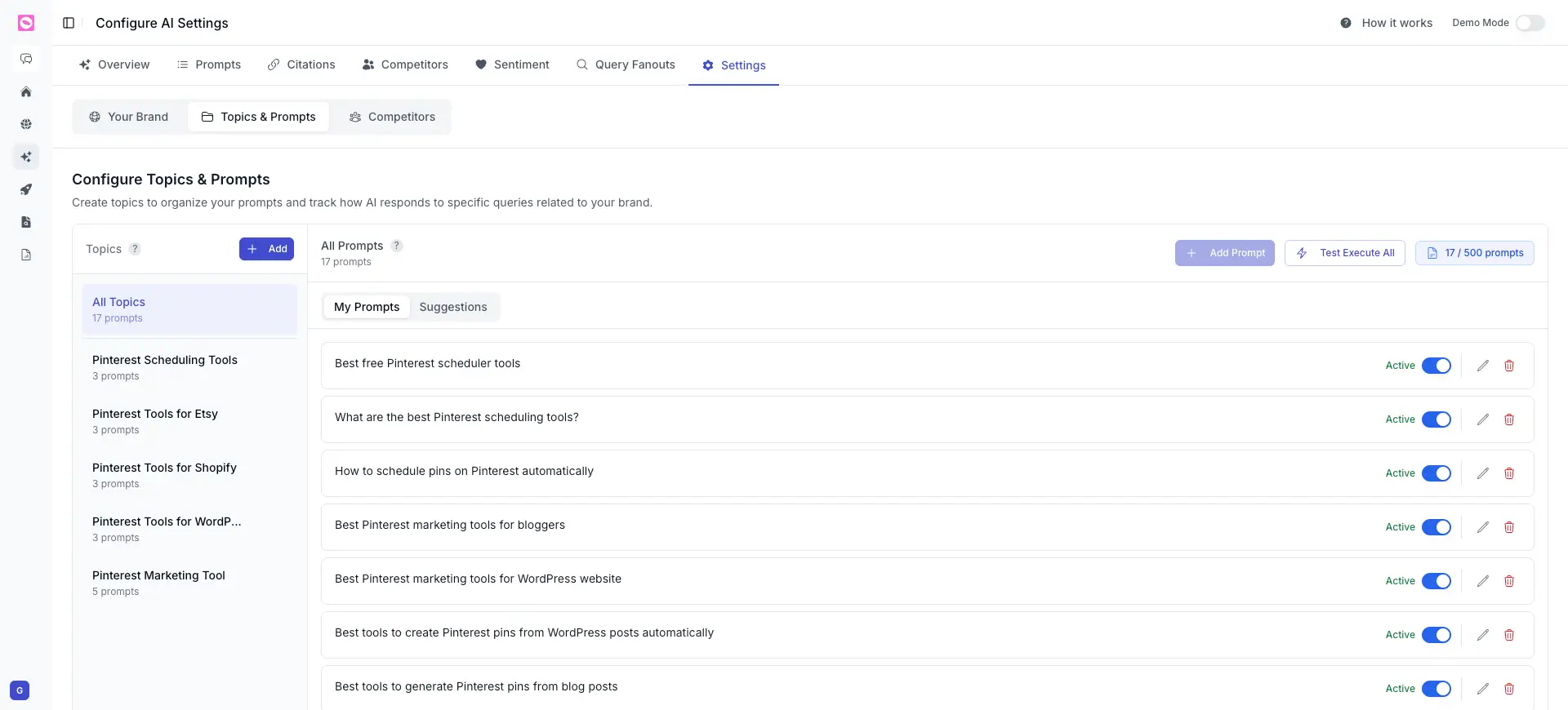Open the rocket sidebar icon

click(x=26, y=189)
